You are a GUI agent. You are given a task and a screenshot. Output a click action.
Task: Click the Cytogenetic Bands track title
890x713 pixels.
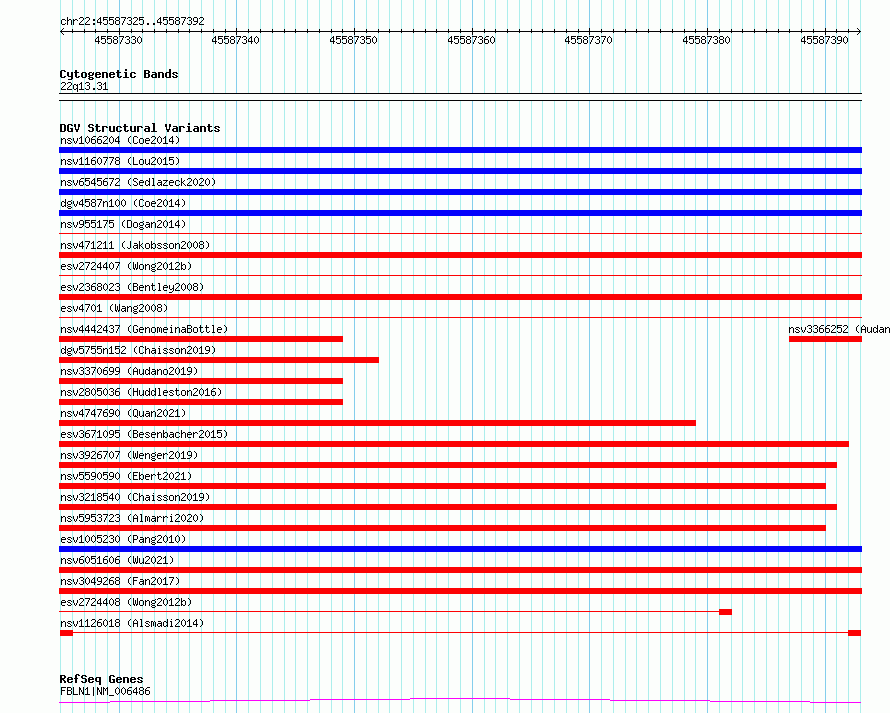[119, 74]
